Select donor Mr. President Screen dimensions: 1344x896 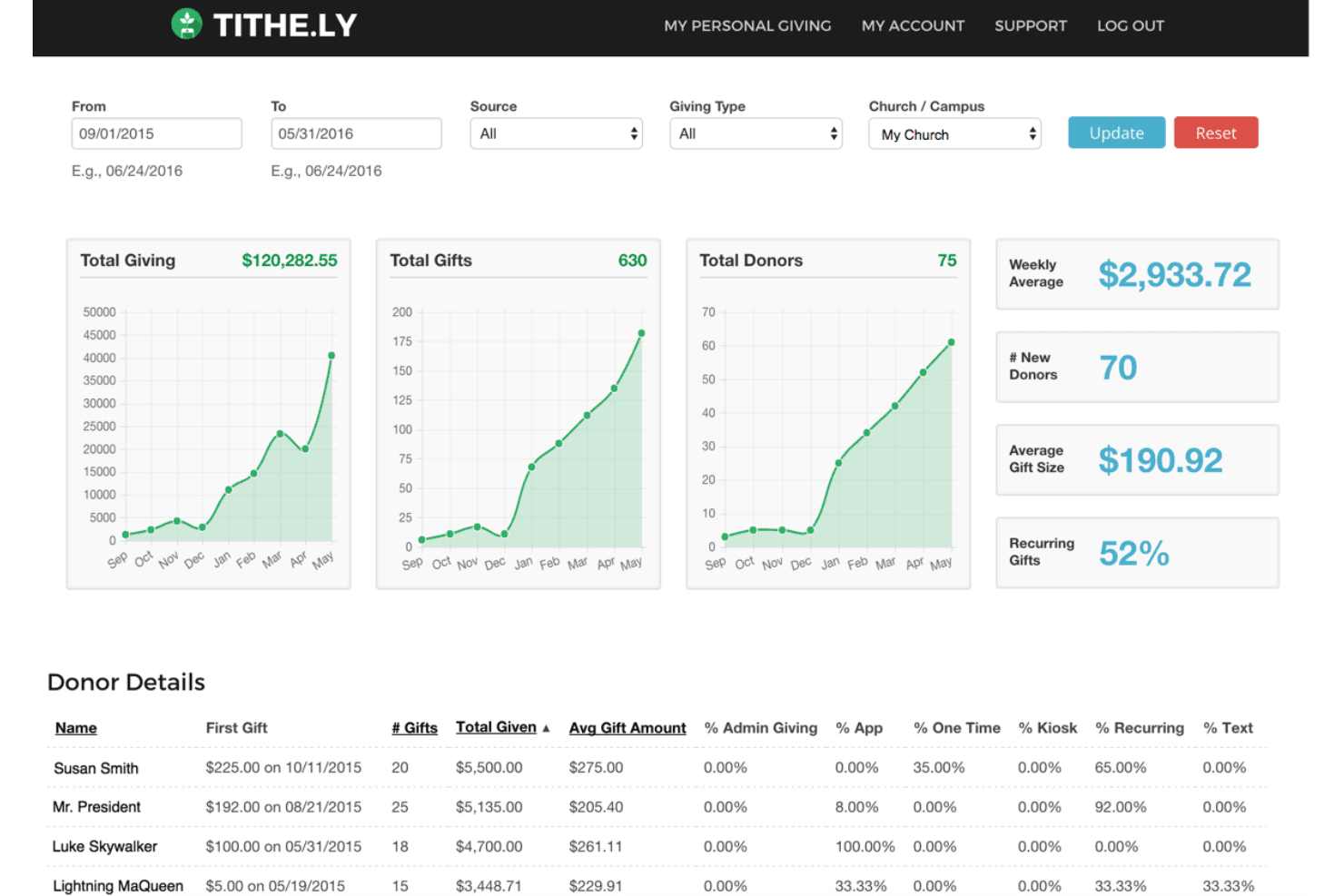click(x=96, y=807)
